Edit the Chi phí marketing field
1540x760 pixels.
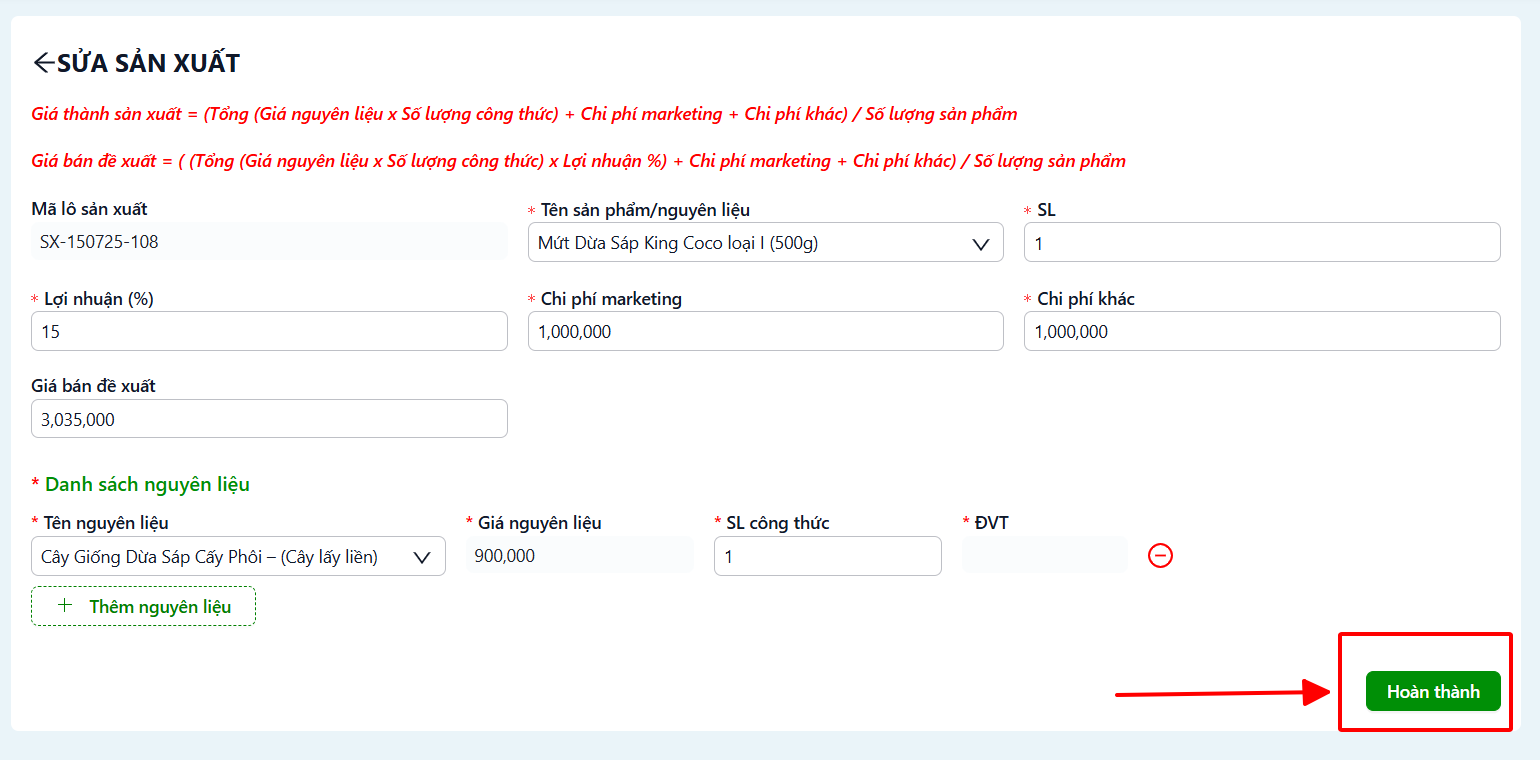click(x=765, y=331)
